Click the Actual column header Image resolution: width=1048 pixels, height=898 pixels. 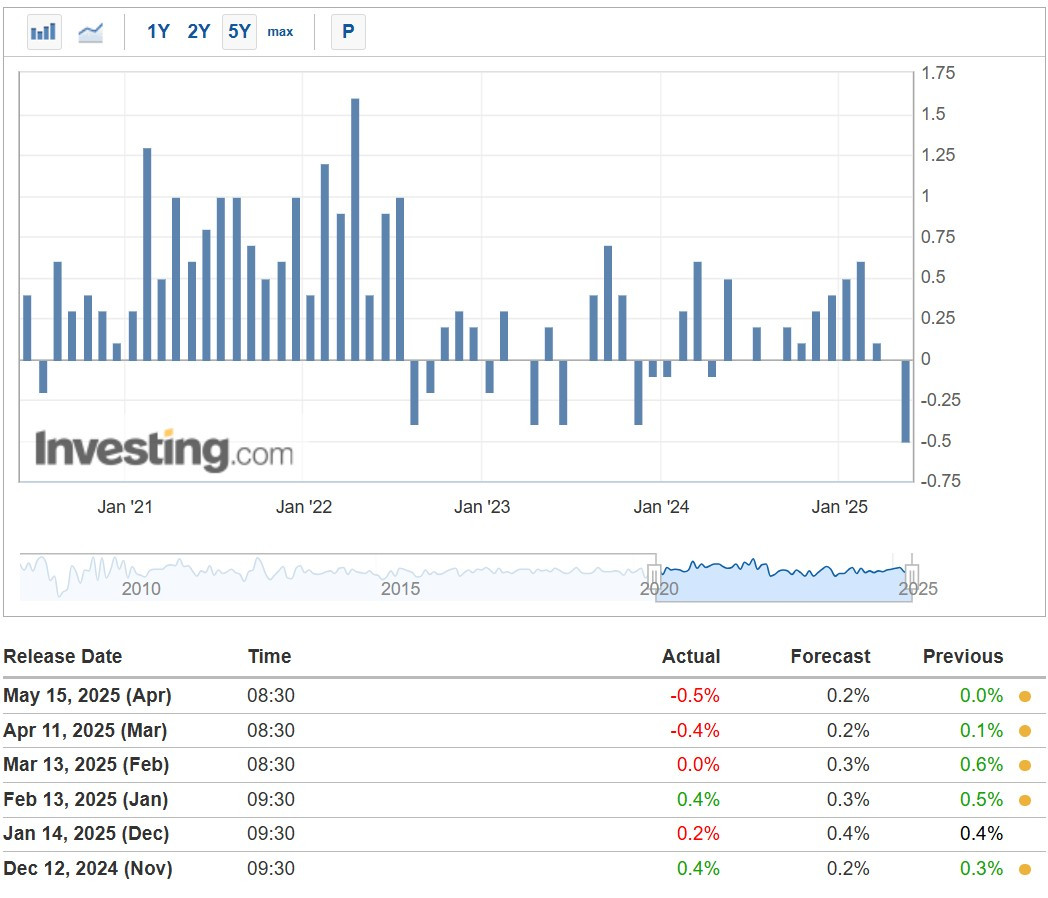point(691,656)
